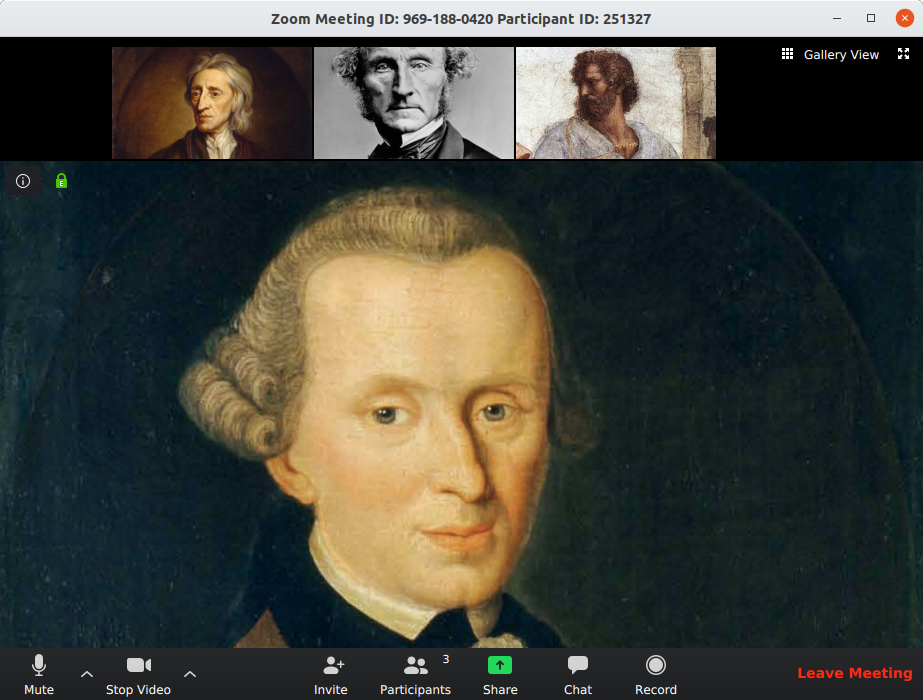Select the black-and-white photo participant thumbnail
This screenshot has width=923, height=700.
pos(414,103)
